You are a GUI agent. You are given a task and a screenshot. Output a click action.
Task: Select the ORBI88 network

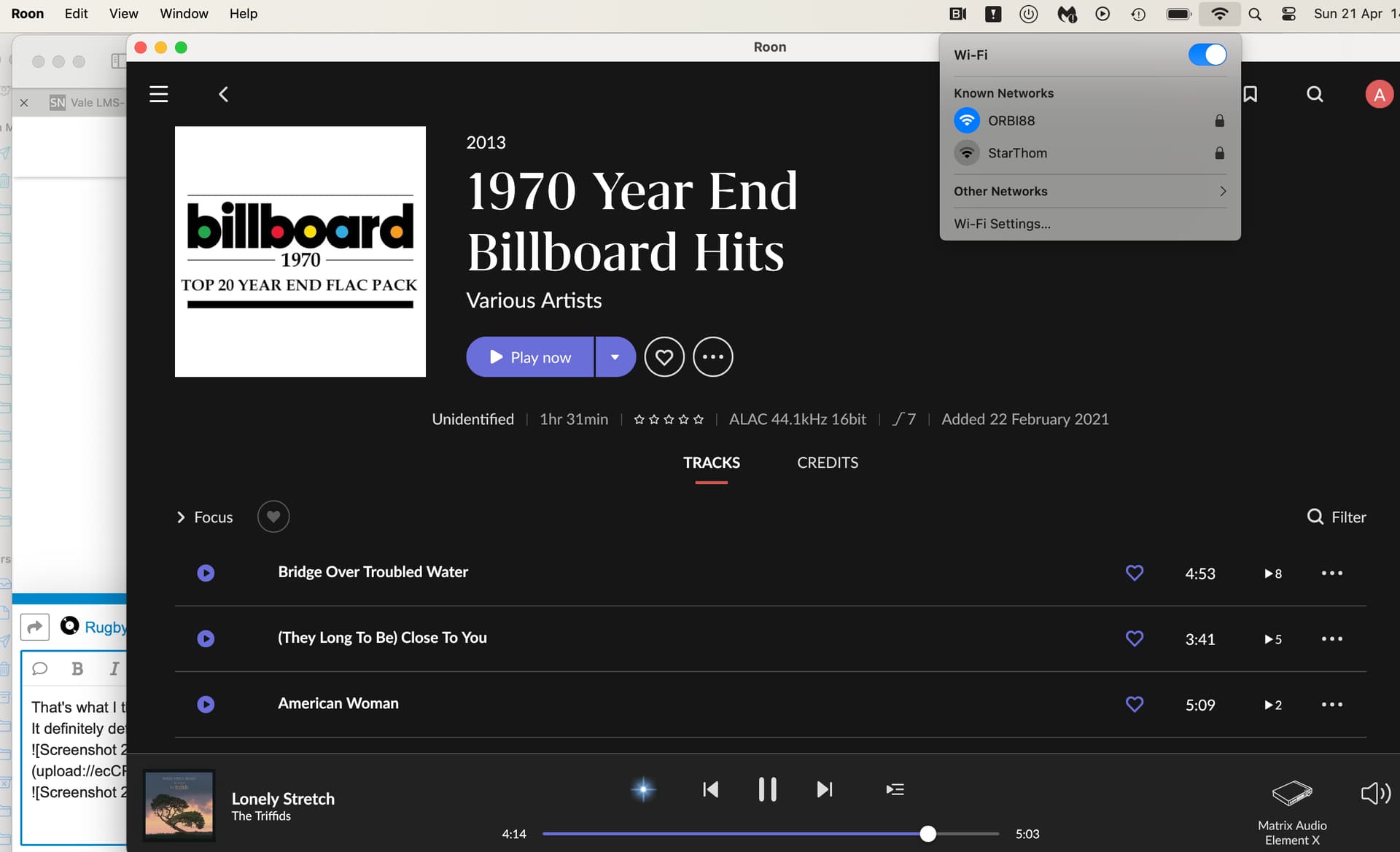[1089, 120]
